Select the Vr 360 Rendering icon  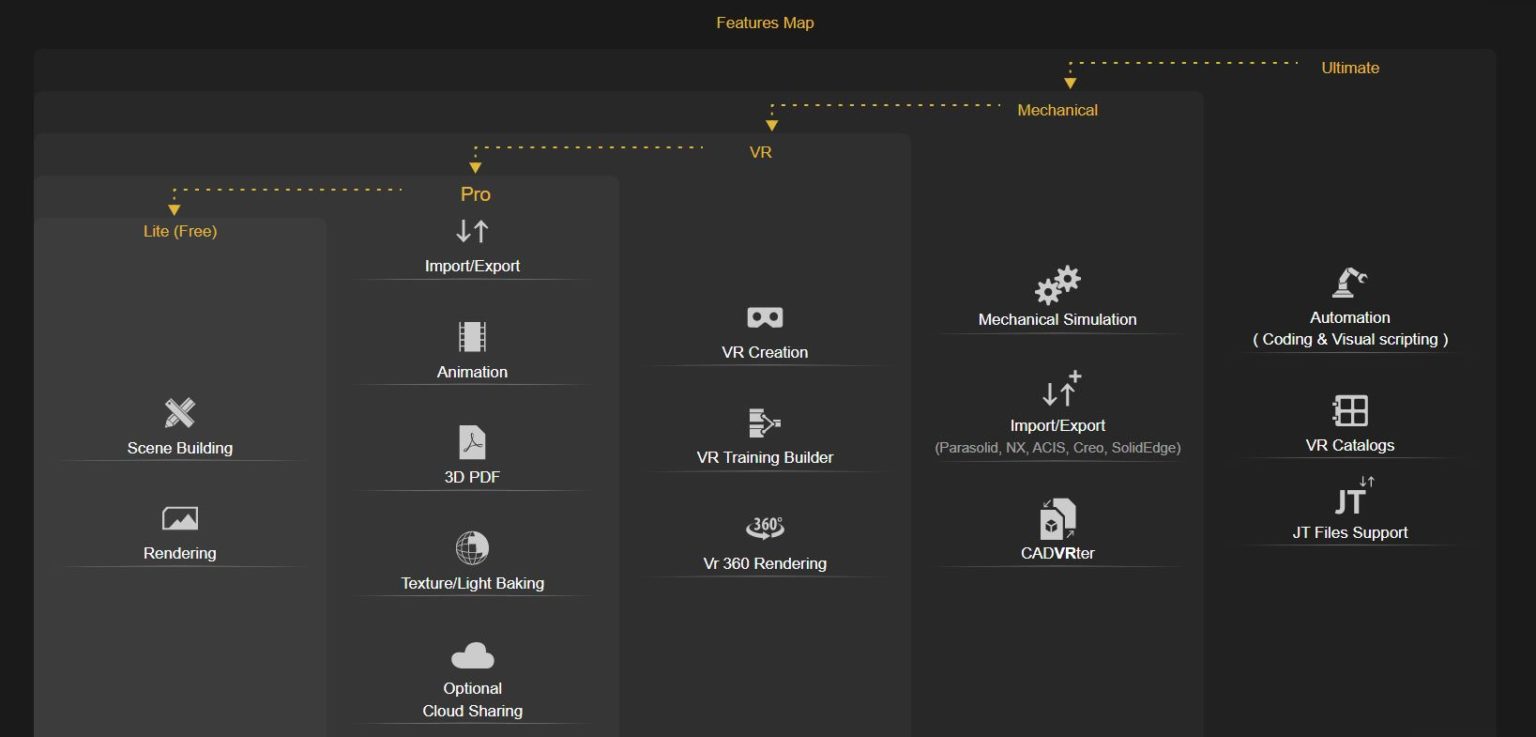pos(765,528)
